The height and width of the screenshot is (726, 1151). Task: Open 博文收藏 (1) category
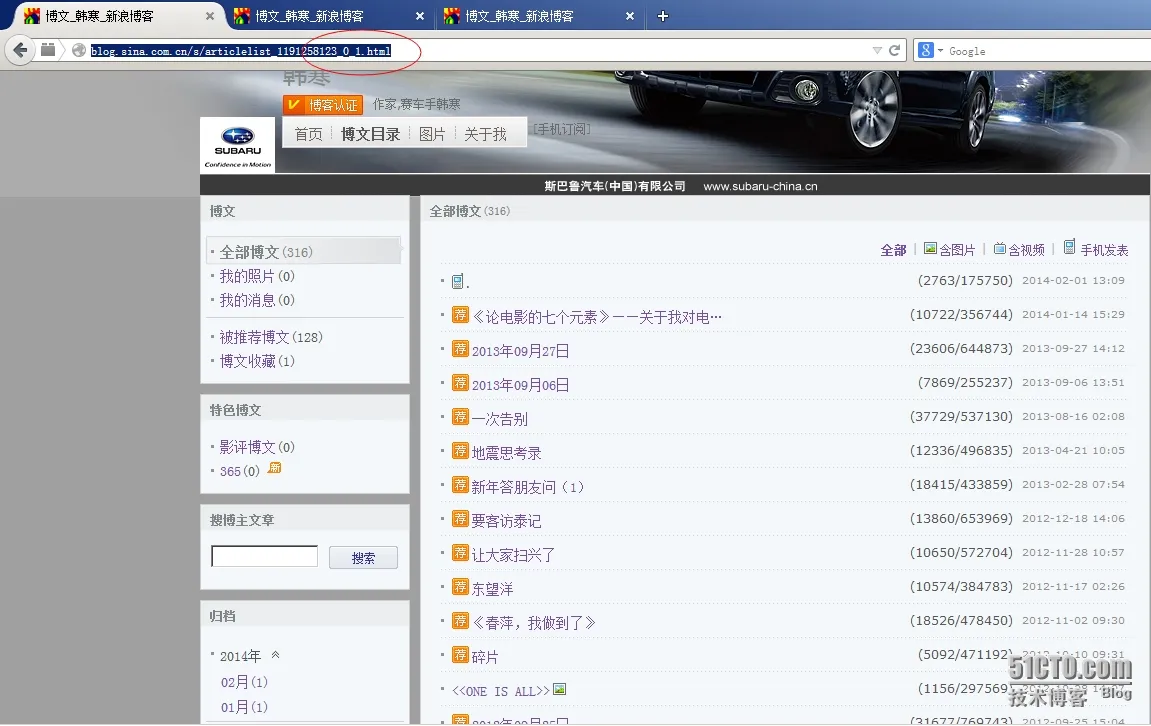(257, 361)
